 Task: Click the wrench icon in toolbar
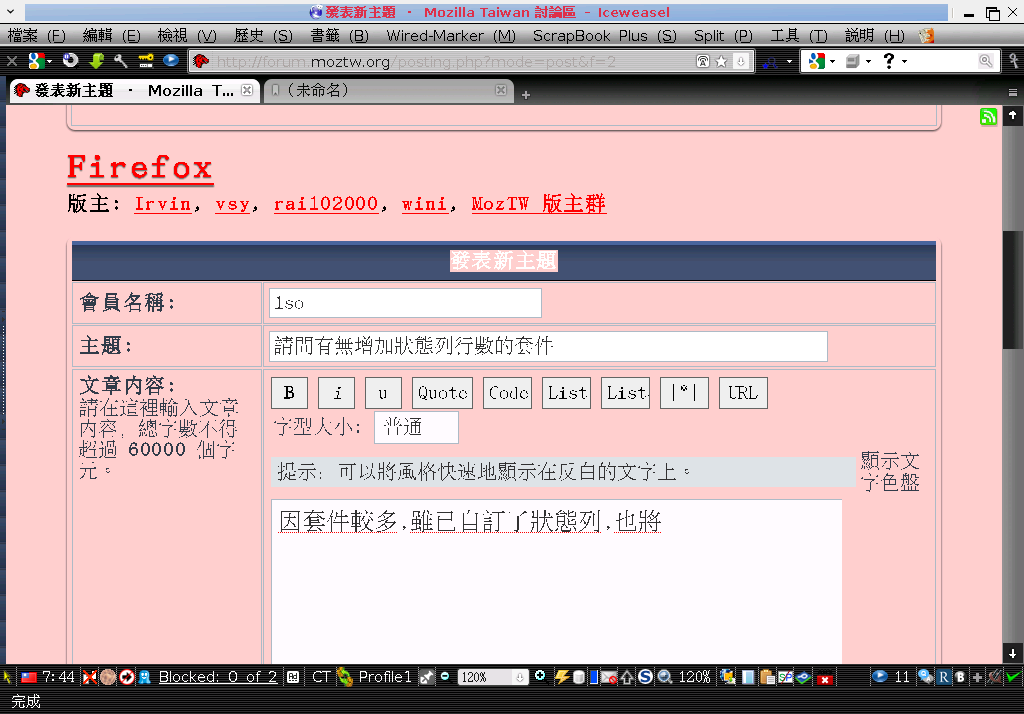pyautogui.click(x=122, y=61)
